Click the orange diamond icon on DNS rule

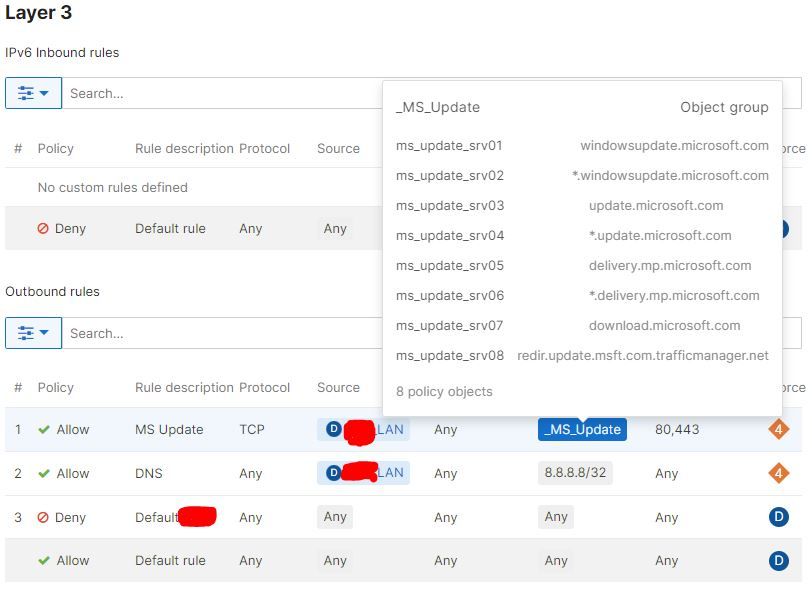[778, 473]
